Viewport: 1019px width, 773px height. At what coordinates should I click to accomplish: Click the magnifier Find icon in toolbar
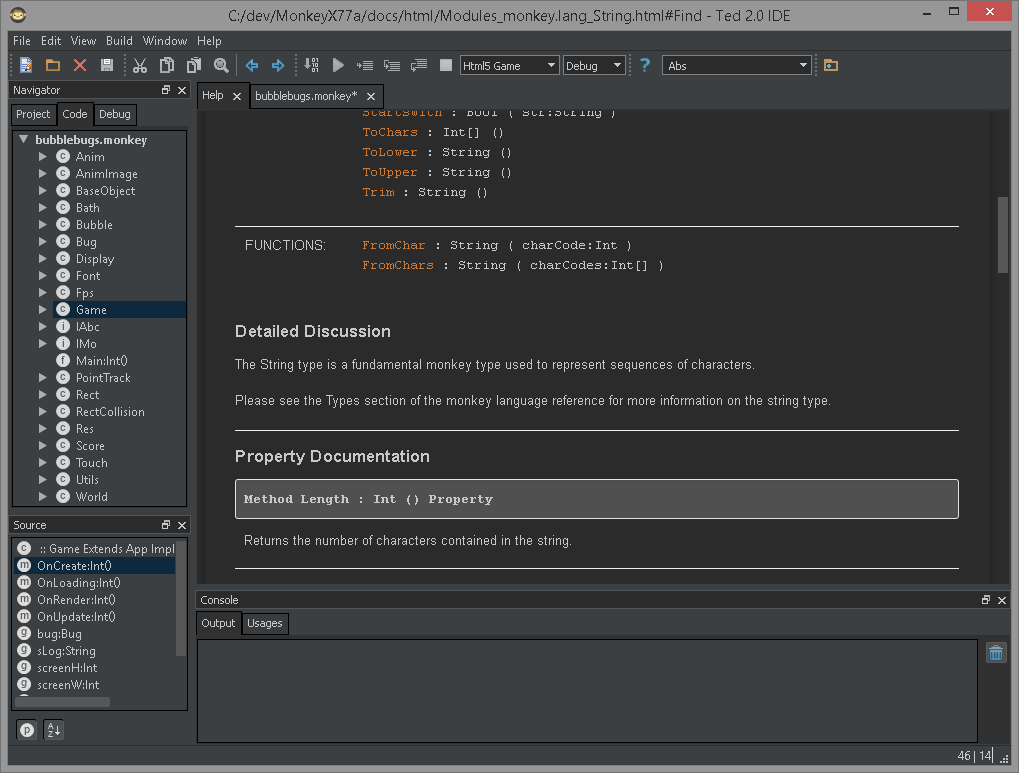point(221,66)
